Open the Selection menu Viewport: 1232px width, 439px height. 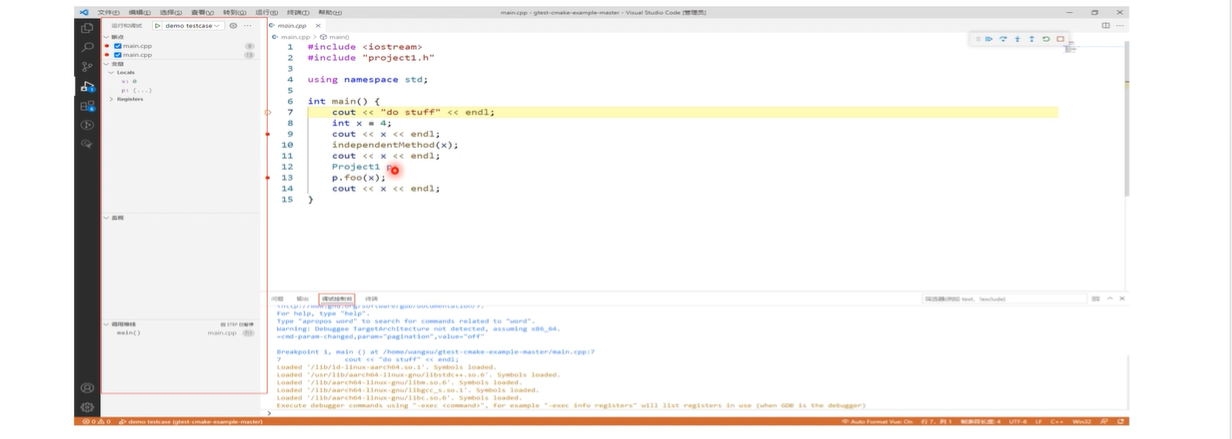point(171,12)
